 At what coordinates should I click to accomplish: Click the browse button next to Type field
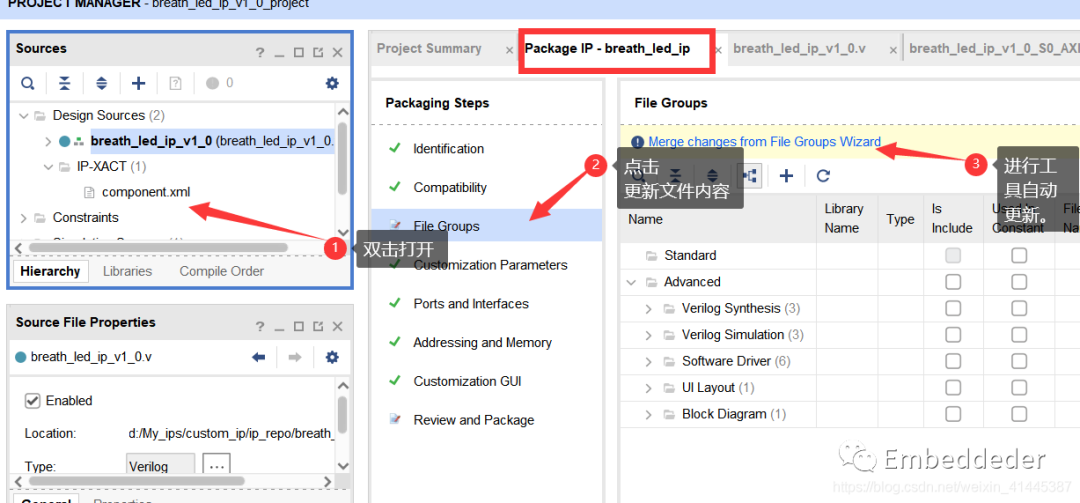point(216,465)
